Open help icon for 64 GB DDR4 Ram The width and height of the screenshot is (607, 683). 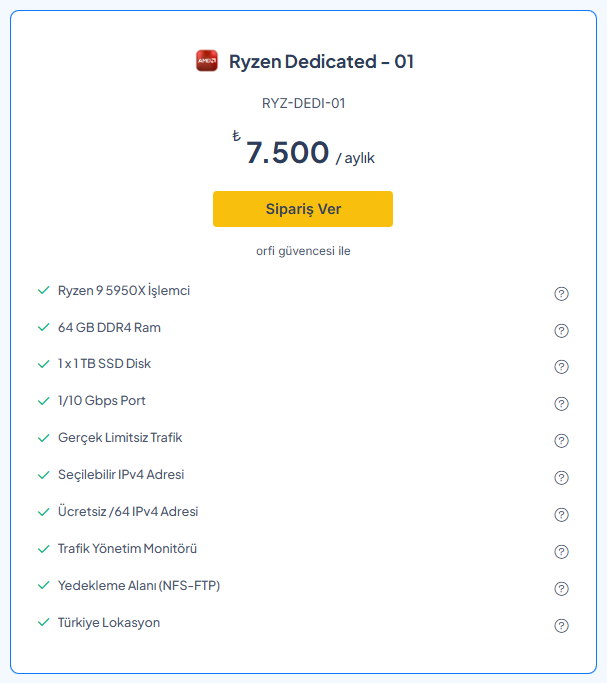coord(561,331)
